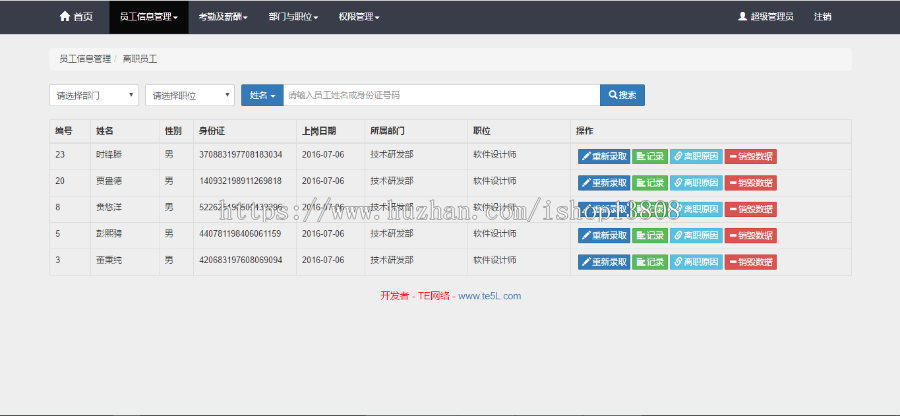Screen dimensions: 900x416
Task: Open the www.te5L.com footer link
Action: pyautogui.click(x=490, y=296)
